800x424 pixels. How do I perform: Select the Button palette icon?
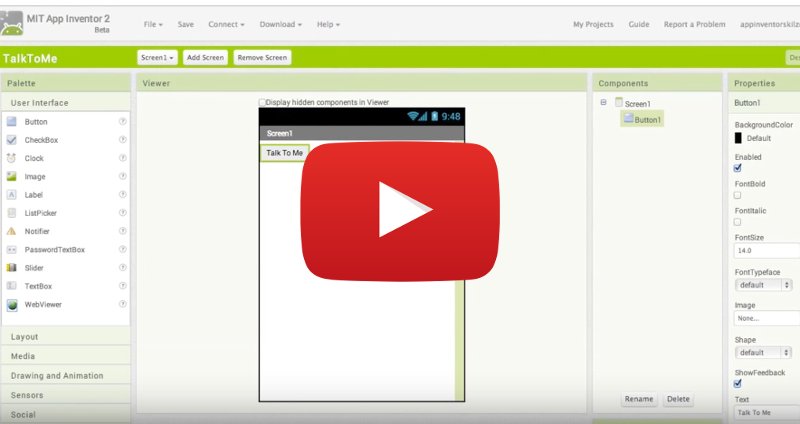pos(11,121)
